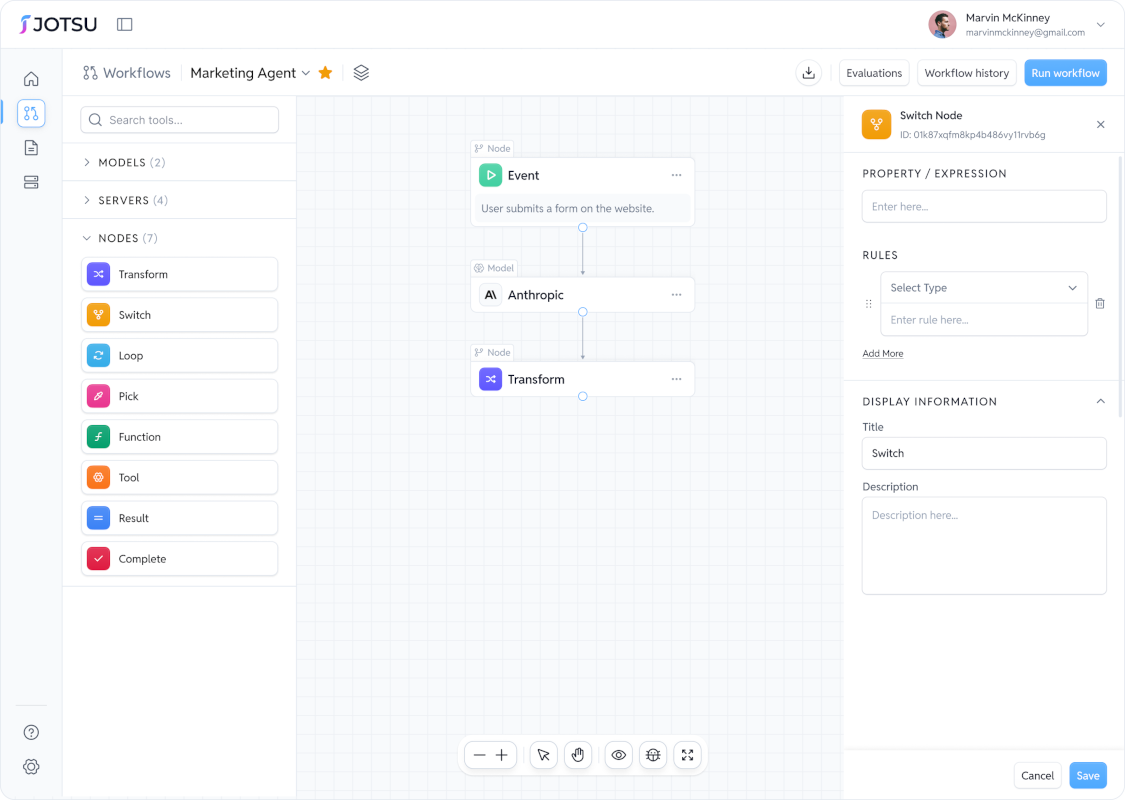Star the Marketing Agent workflow
The width and height of the screenshot is (1125, 800).
click(x=324, y=72)
